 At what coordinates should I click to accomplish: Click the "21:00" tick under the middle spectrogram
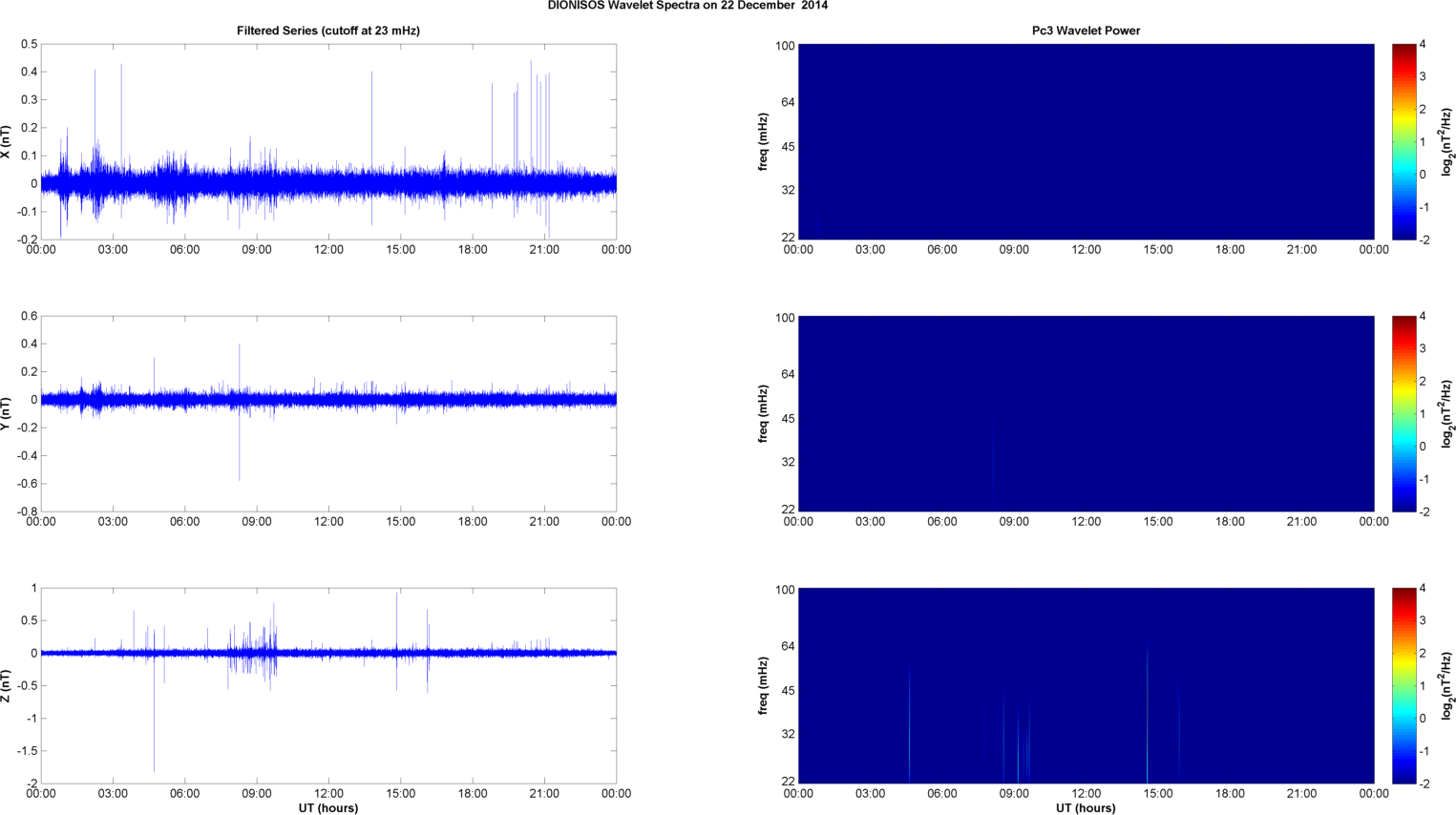pos(1302,522)
